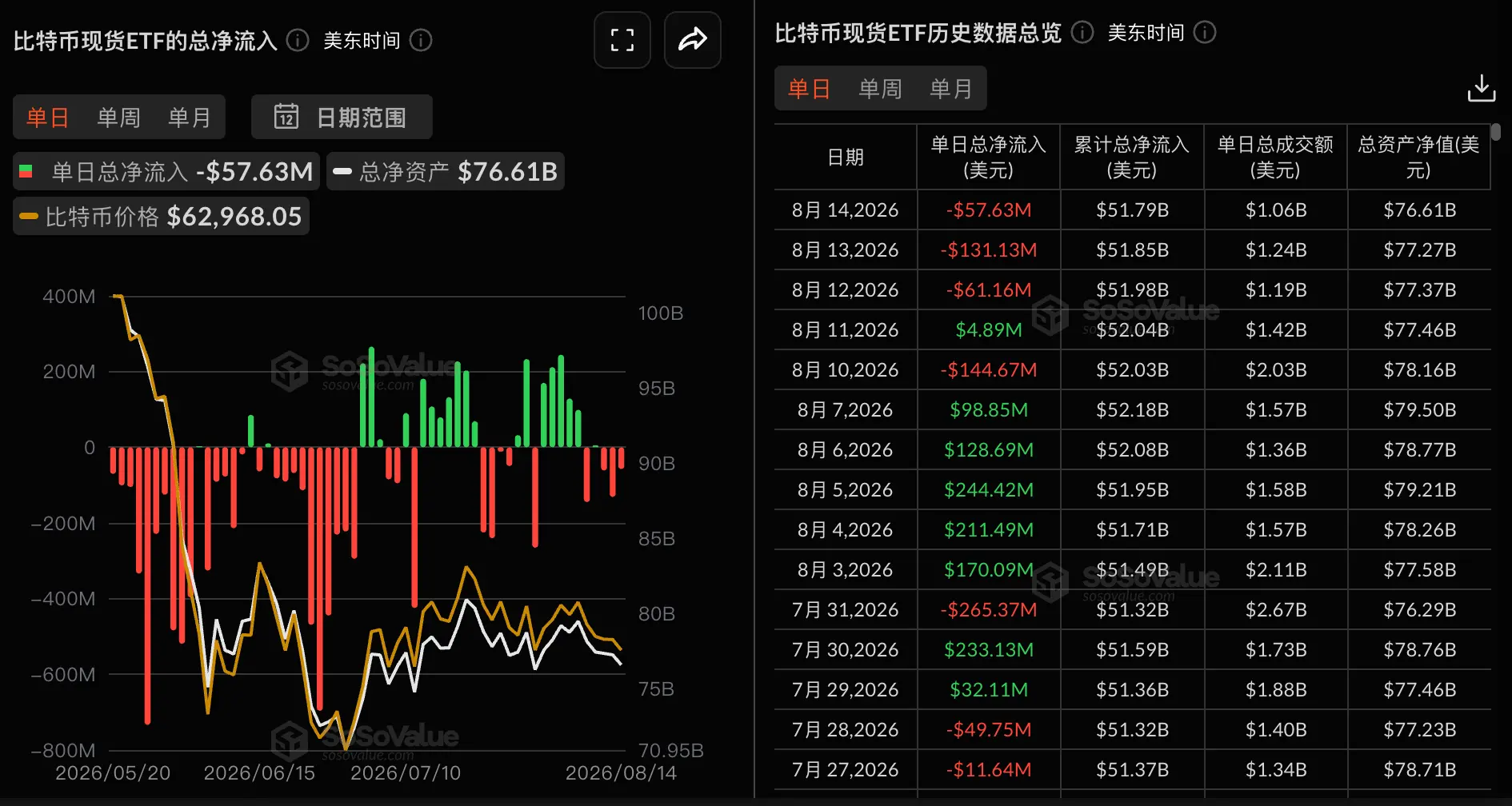1512x806 pixels.
Task: Click the $2.67B trading volume cell
Action: pos(1276,609)
